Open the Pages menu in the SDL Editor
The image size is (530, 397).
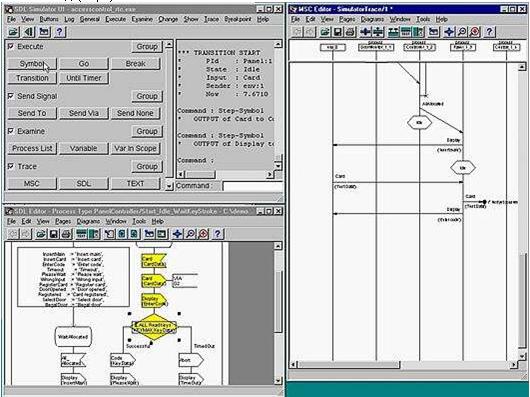pyautogui.click(x=63, y=221)
